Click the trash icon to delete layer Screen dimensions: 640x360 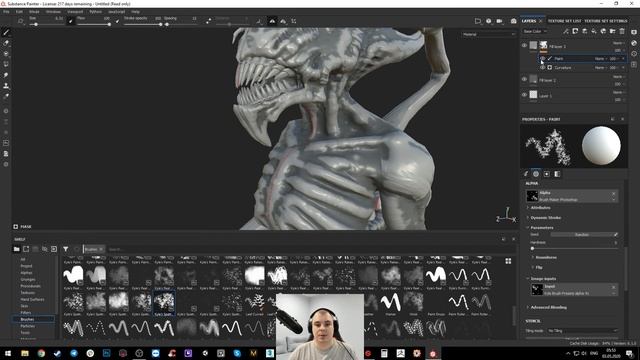(622, 31)
